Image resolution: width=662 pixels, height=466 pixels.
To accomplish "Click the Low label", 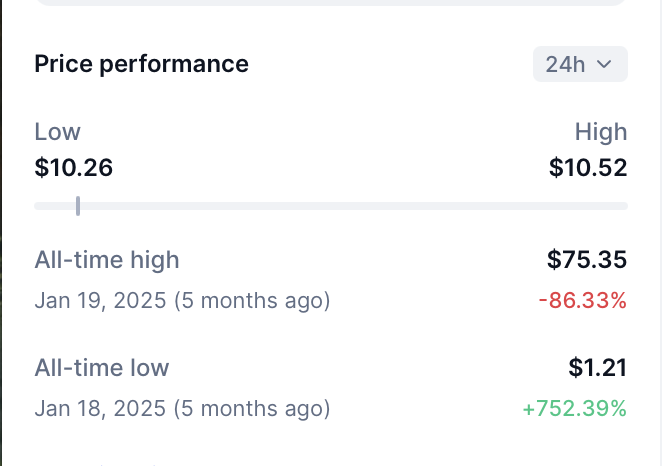I will tap(57, 132).
